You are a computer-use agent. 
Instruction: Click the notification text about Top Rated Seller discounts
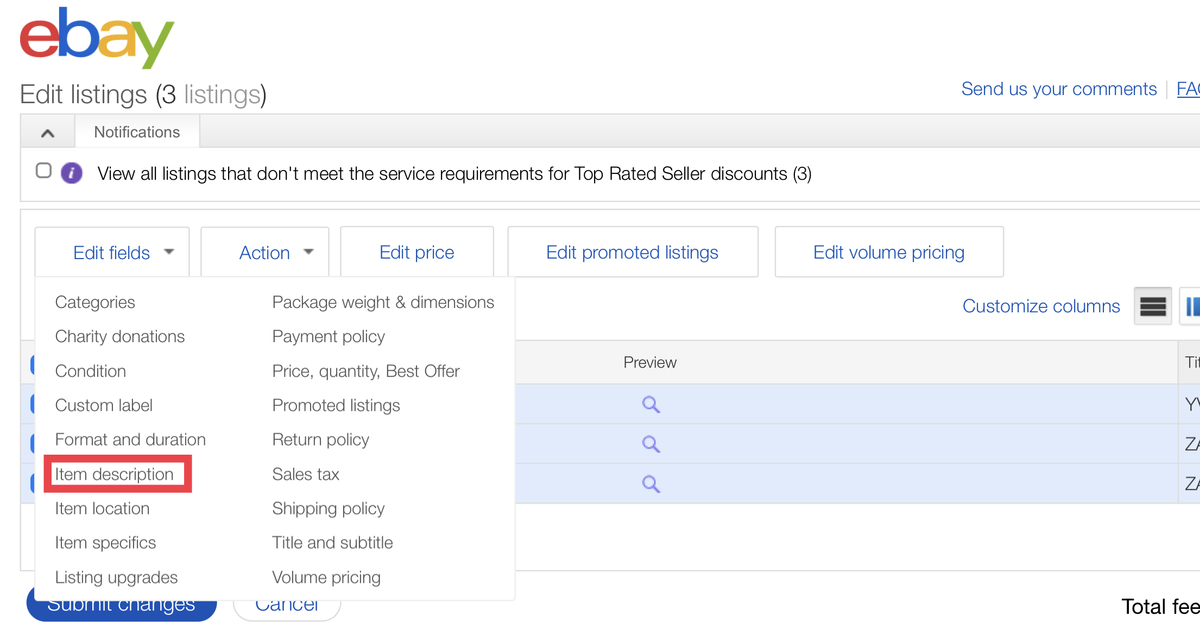pyautogui.click(x=454, y=174)
